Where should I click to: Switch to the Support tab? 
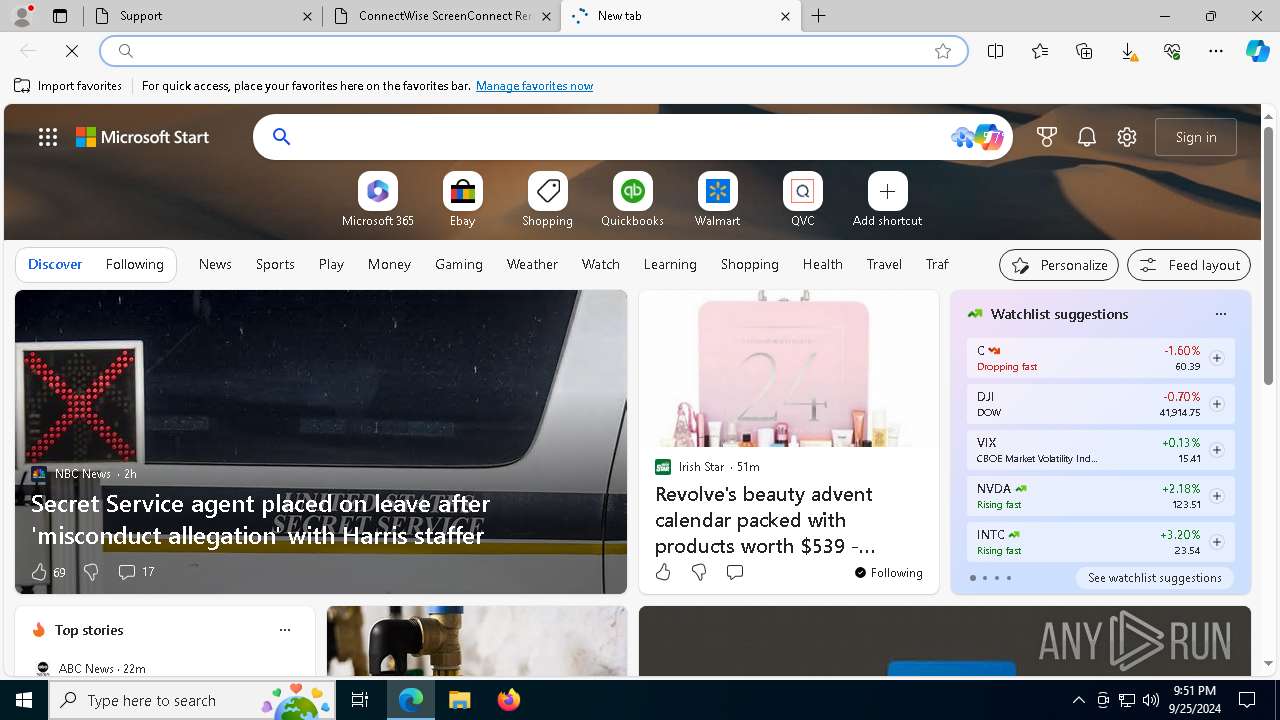[x=203, y=16]
